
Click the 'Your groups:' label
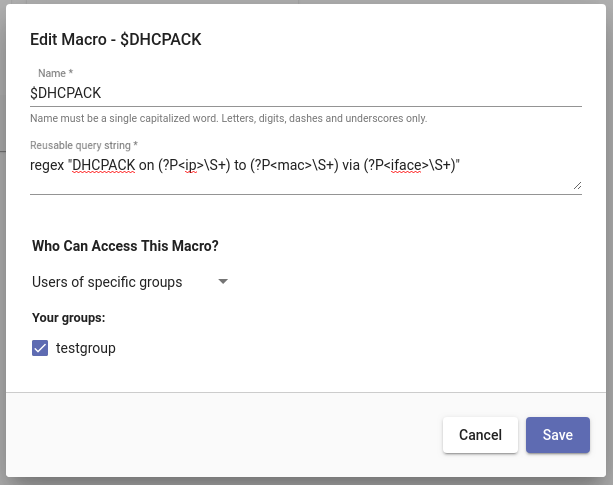[x=68, y=317]
